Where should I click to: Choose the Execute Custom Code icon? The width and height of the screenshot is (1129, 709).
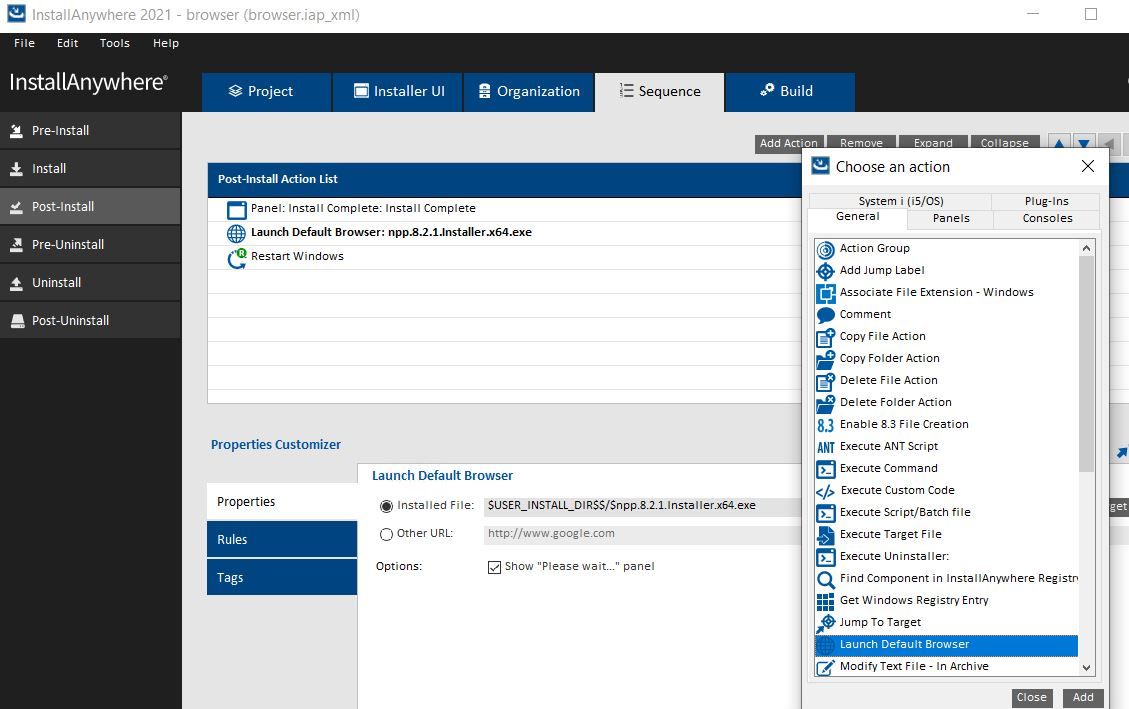click(x=825, y=491)
